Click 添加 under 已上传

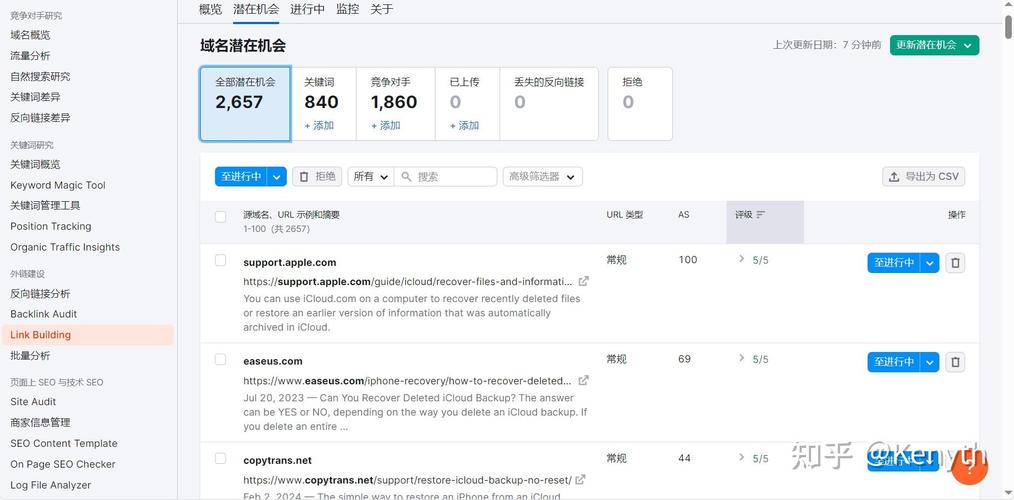464,125
